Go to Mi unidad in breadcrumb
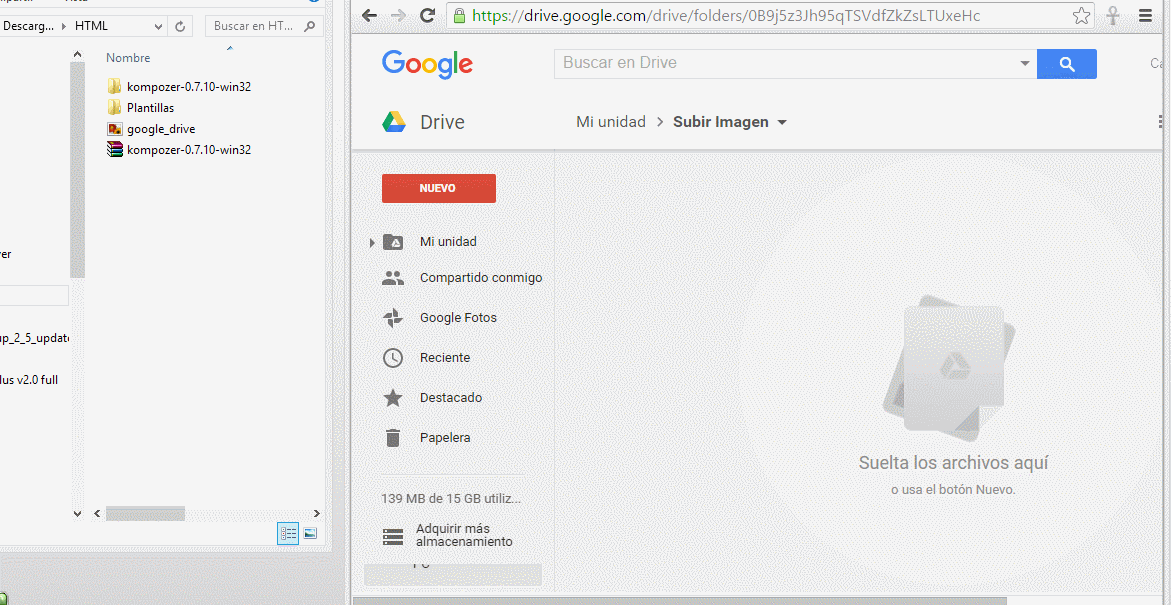The image size is (1171, 605). pos(611,122)
